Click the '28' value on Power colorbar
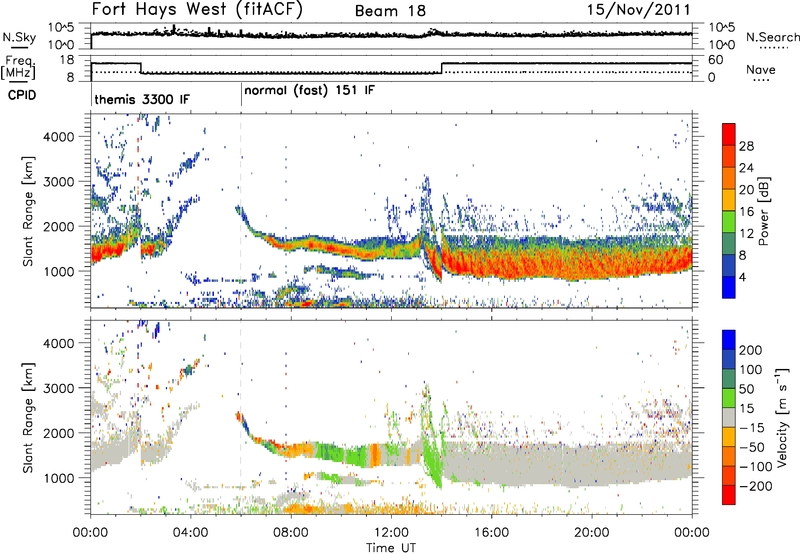The height and width of the screenshot is (554, 800). tap(746, 146)
